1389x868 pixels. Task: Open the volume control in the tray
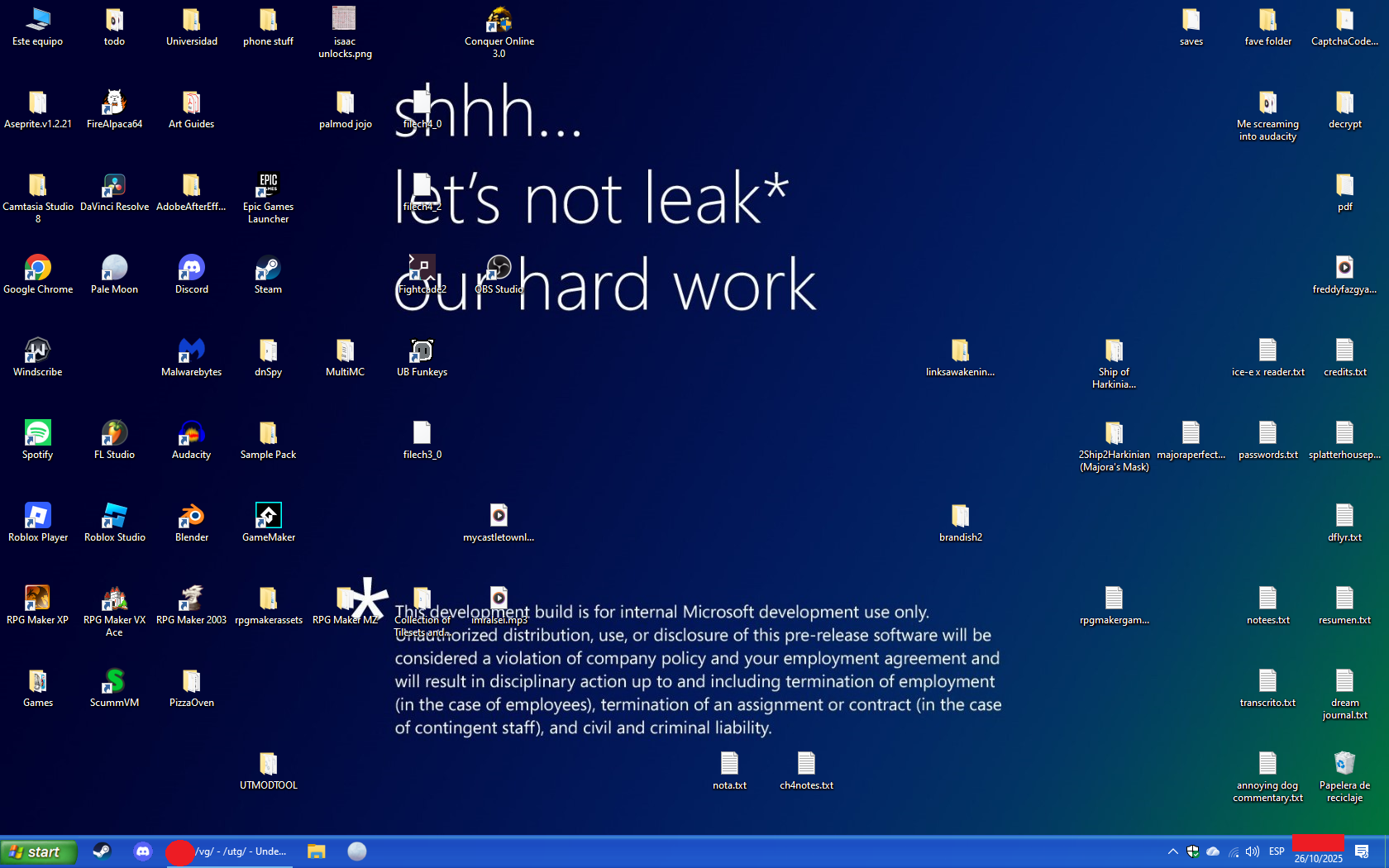click(1253, 851)
